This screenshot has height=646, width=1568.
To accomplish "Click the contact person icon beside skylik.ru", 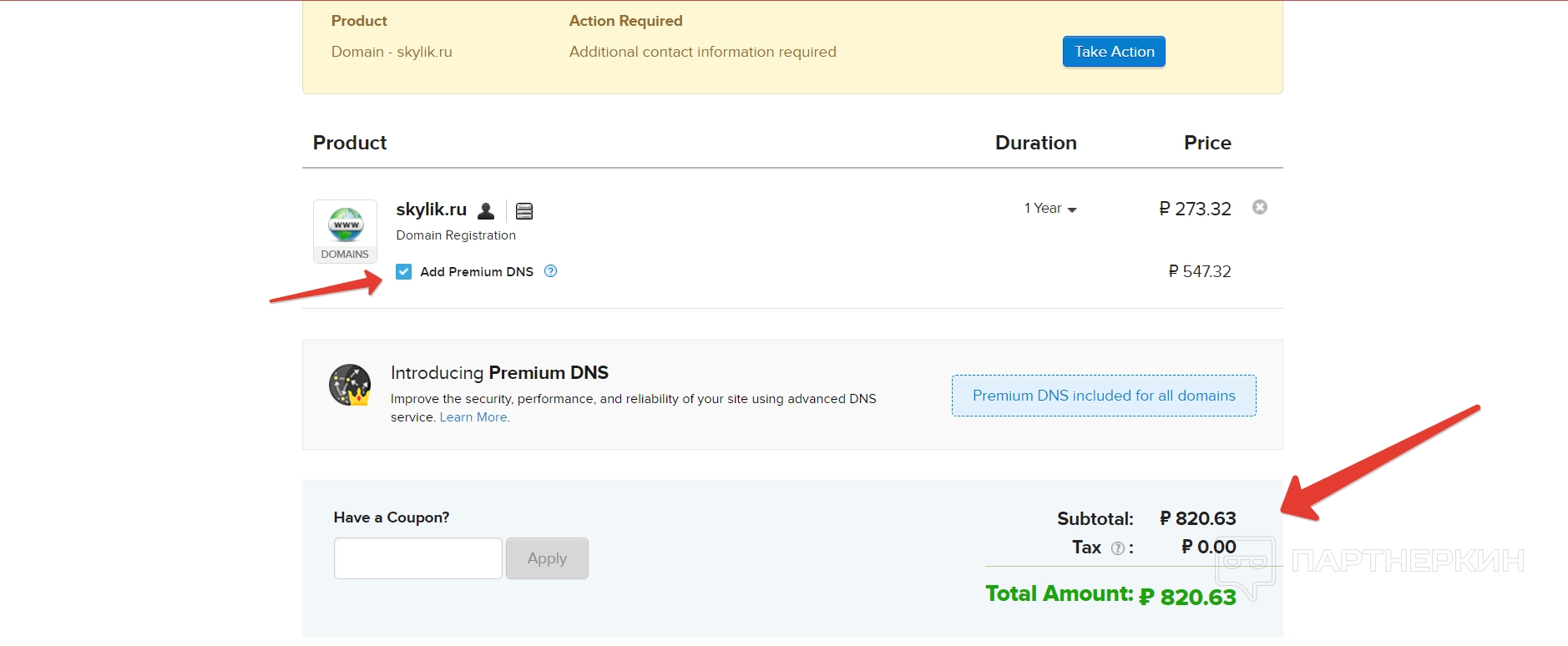I will pos(486,210).
